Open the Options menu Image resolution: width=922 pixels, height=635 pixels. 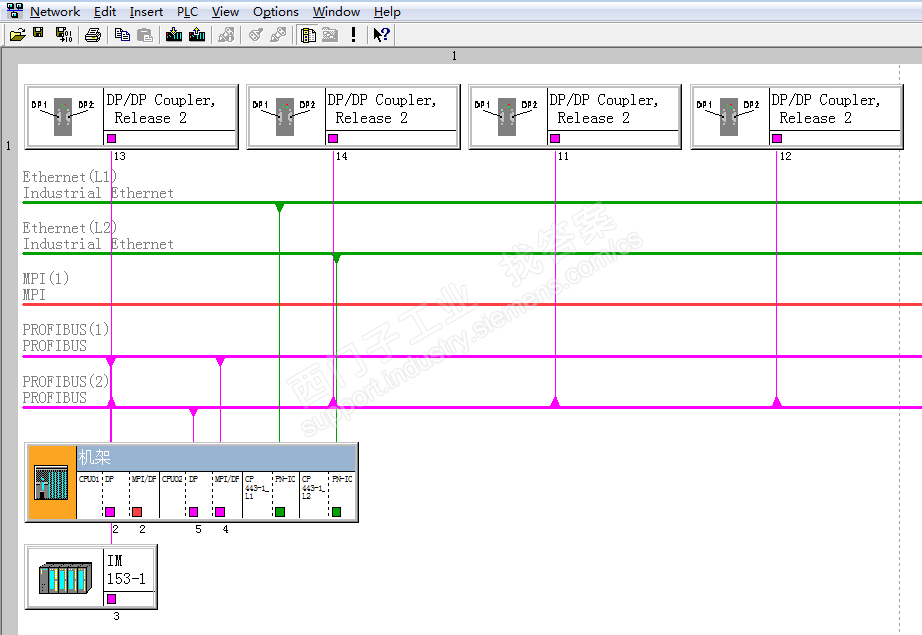[x=276, y=12]
